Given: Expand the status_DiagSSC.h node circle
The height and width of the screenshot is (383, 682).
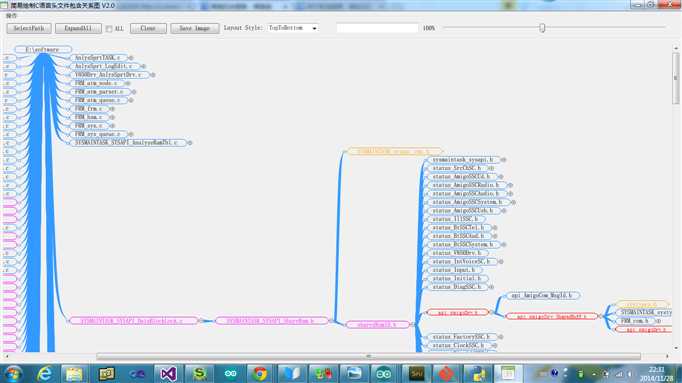Looking at the screenshot, I should pyautogui.click(x=491, y=287).
